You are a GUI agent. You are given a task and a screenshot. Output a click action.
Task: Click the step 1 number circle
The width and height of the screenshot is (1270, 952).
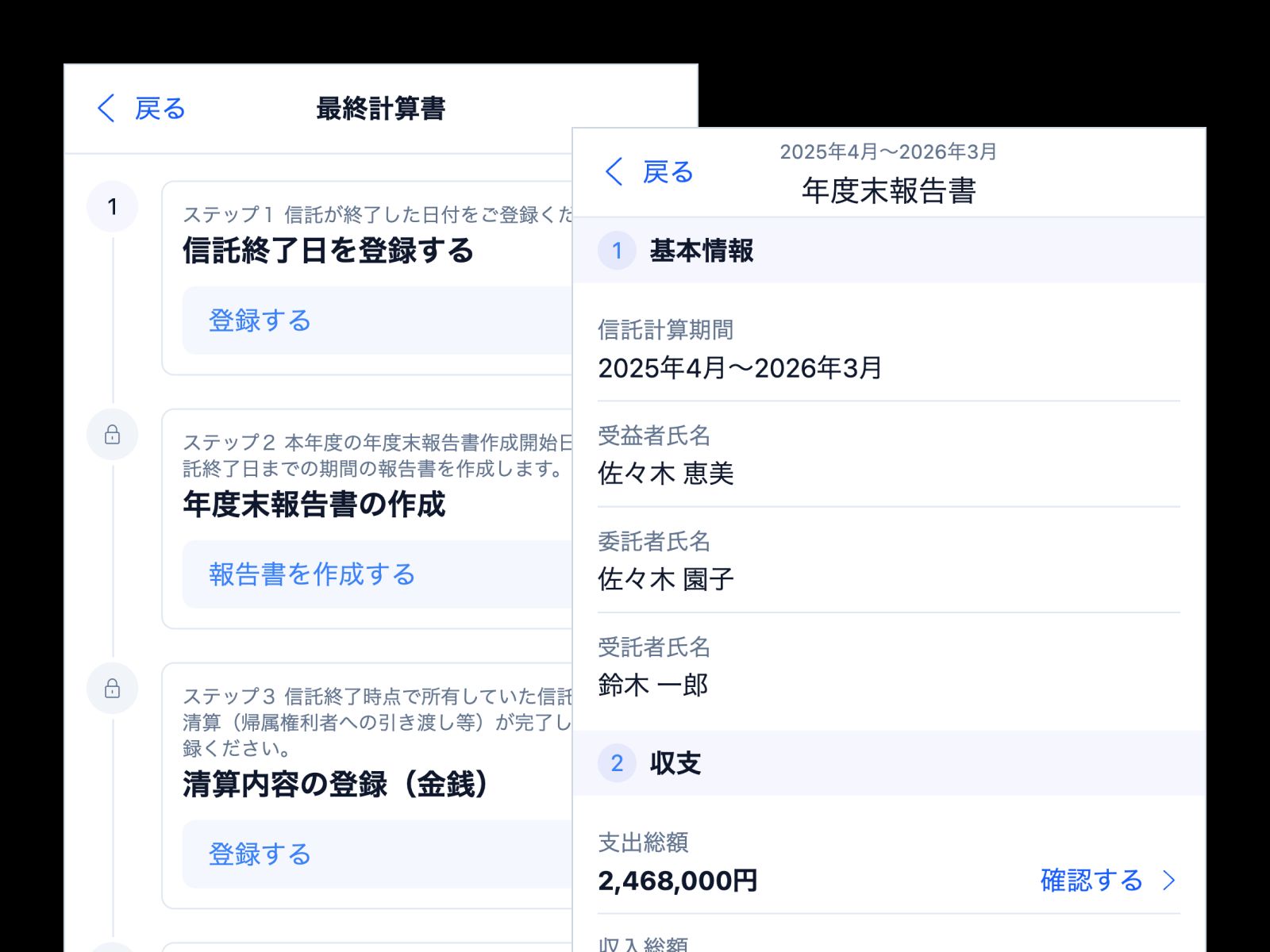[x=113, y=207]
